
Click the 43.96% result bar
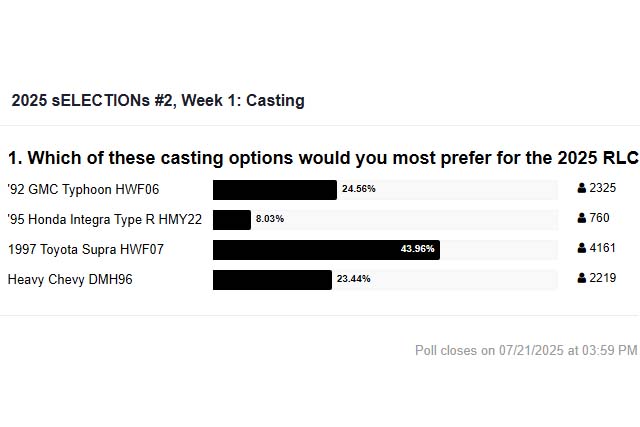(326, 250)
